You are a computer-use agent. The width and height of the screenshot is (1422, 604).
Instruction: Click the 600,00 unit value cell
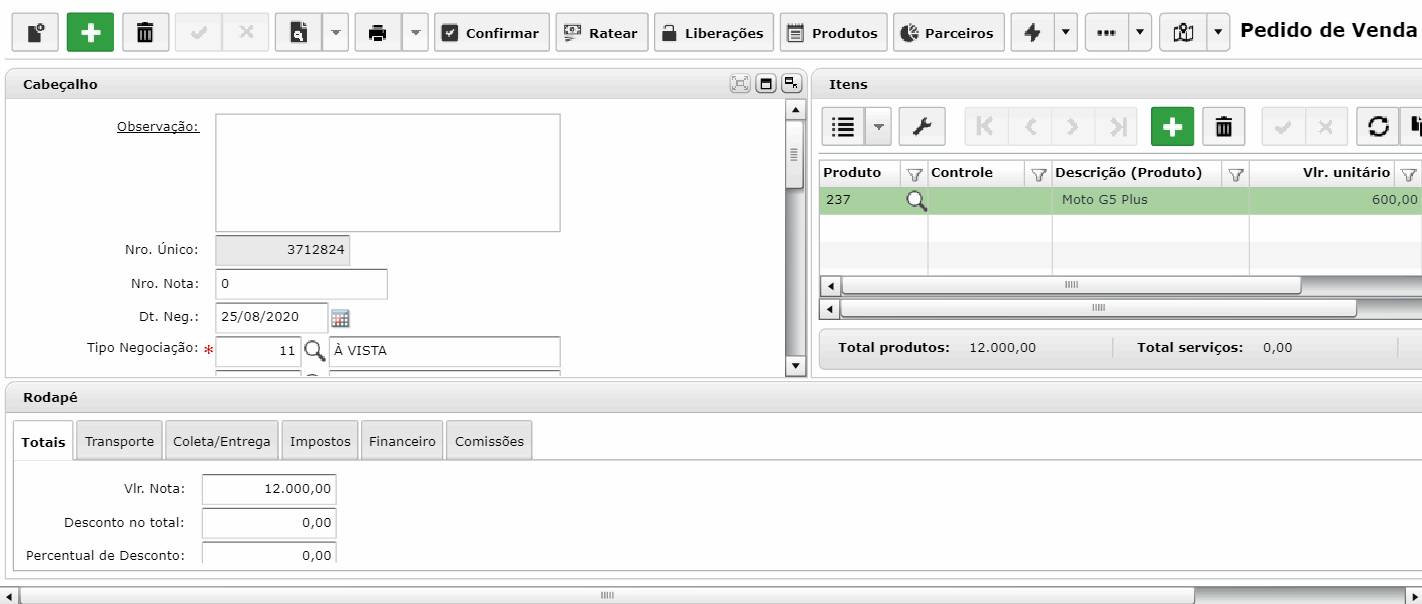(x=1335, y=200)
